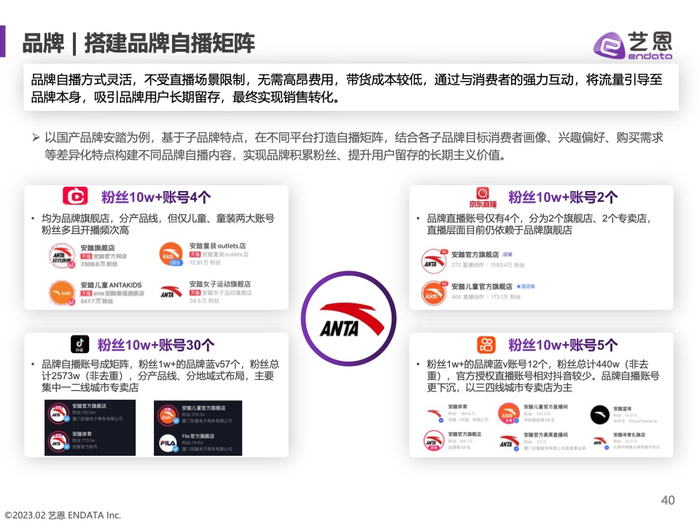Click the 安踏旗舰店 avatar in Taobao panel
Image resolution: width=700 pixels, height=525 pixels.
(62, 256)
